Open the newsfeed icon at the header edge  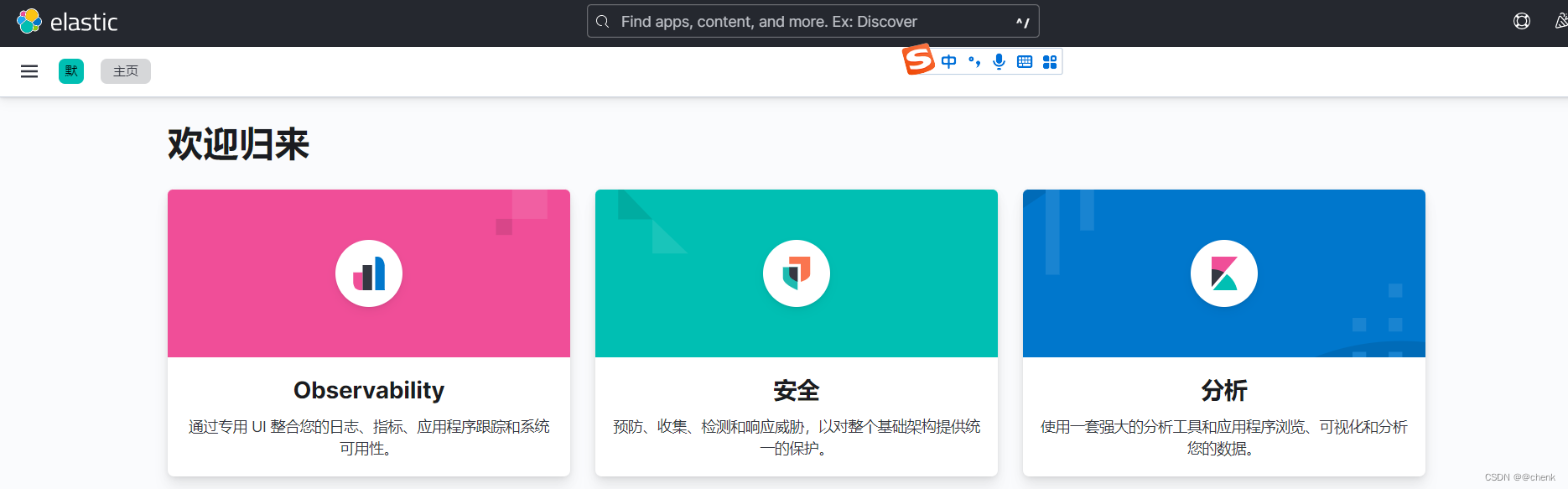(1560, 21)
